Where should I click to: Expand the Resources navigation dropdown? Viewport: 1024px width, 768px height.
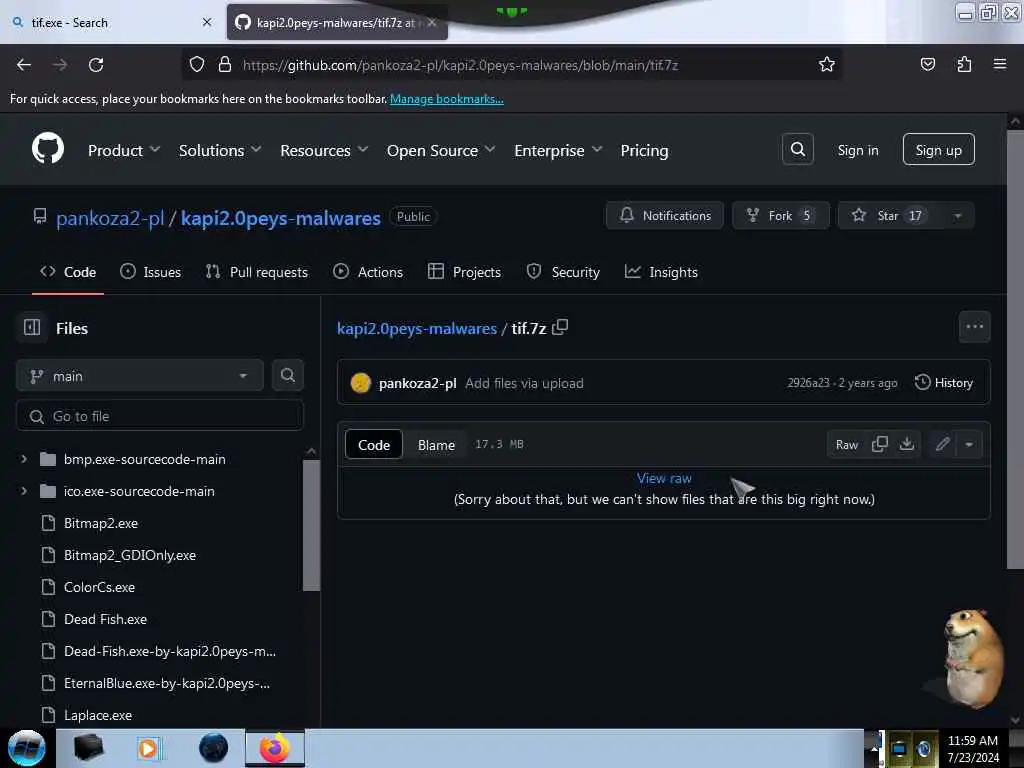[x=324, y=150]
